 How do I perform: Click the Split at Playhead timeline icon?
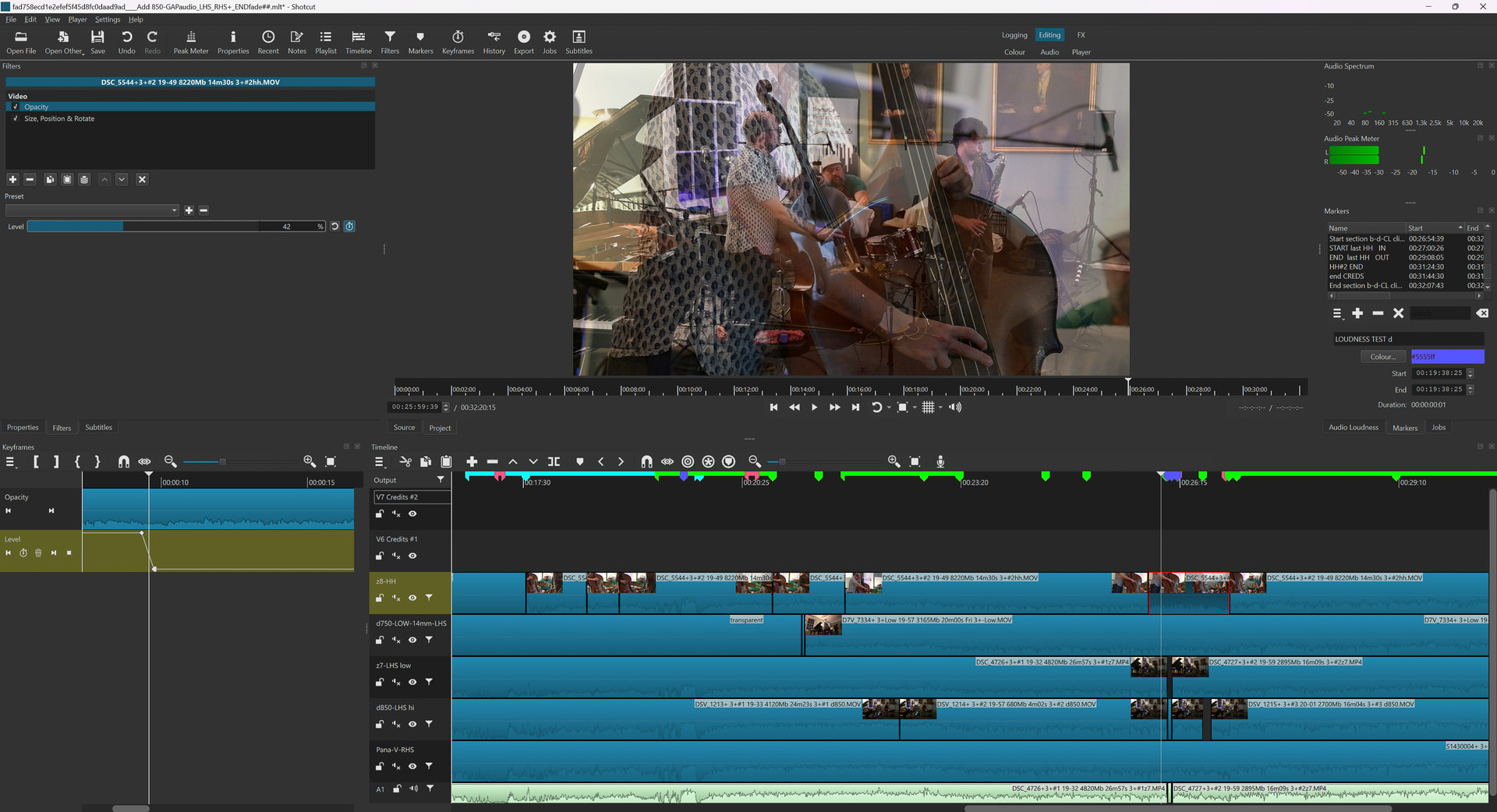(554, 462)
